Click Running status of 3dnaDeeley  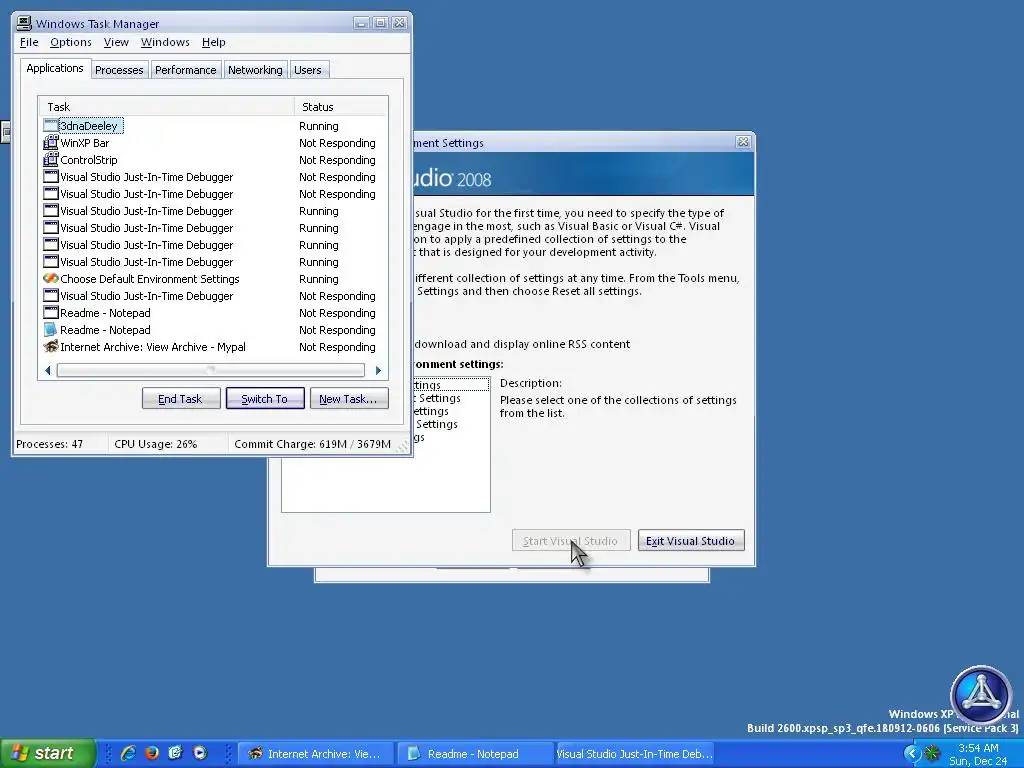(319, 125)
